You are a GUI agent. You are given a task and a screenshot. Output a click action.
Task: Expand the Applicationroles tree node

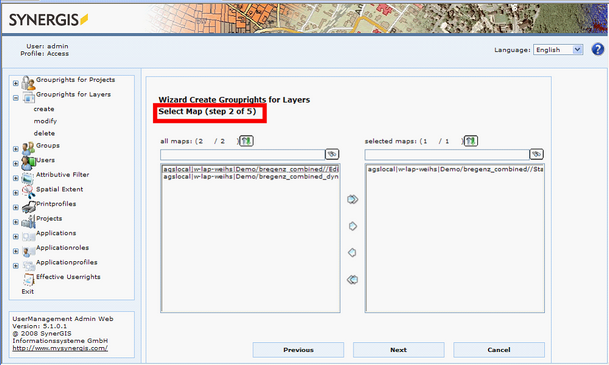pos(16,251)
